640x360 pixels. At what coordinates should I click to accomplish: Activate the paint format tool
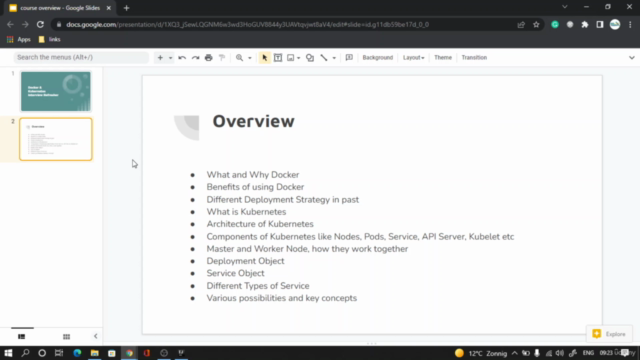pos(222,58)
